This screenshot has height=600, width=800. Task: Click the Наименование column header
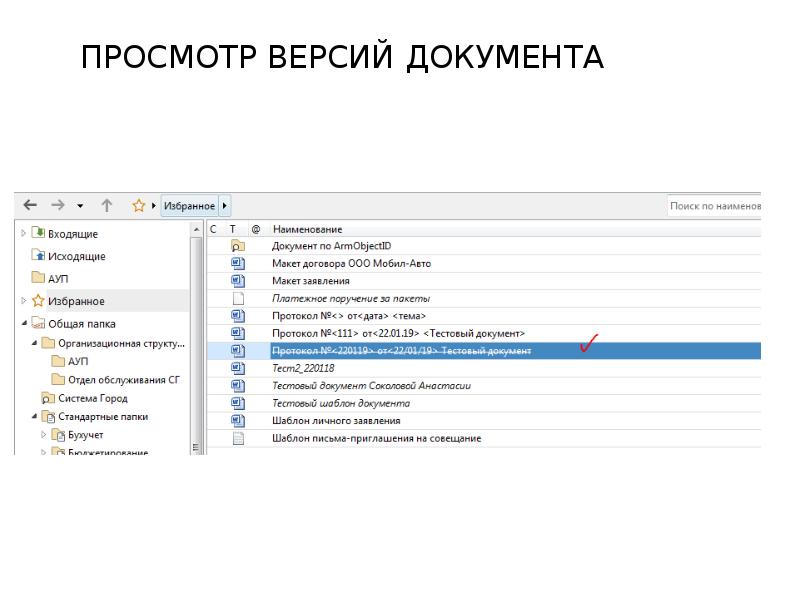tap(307, 230)
